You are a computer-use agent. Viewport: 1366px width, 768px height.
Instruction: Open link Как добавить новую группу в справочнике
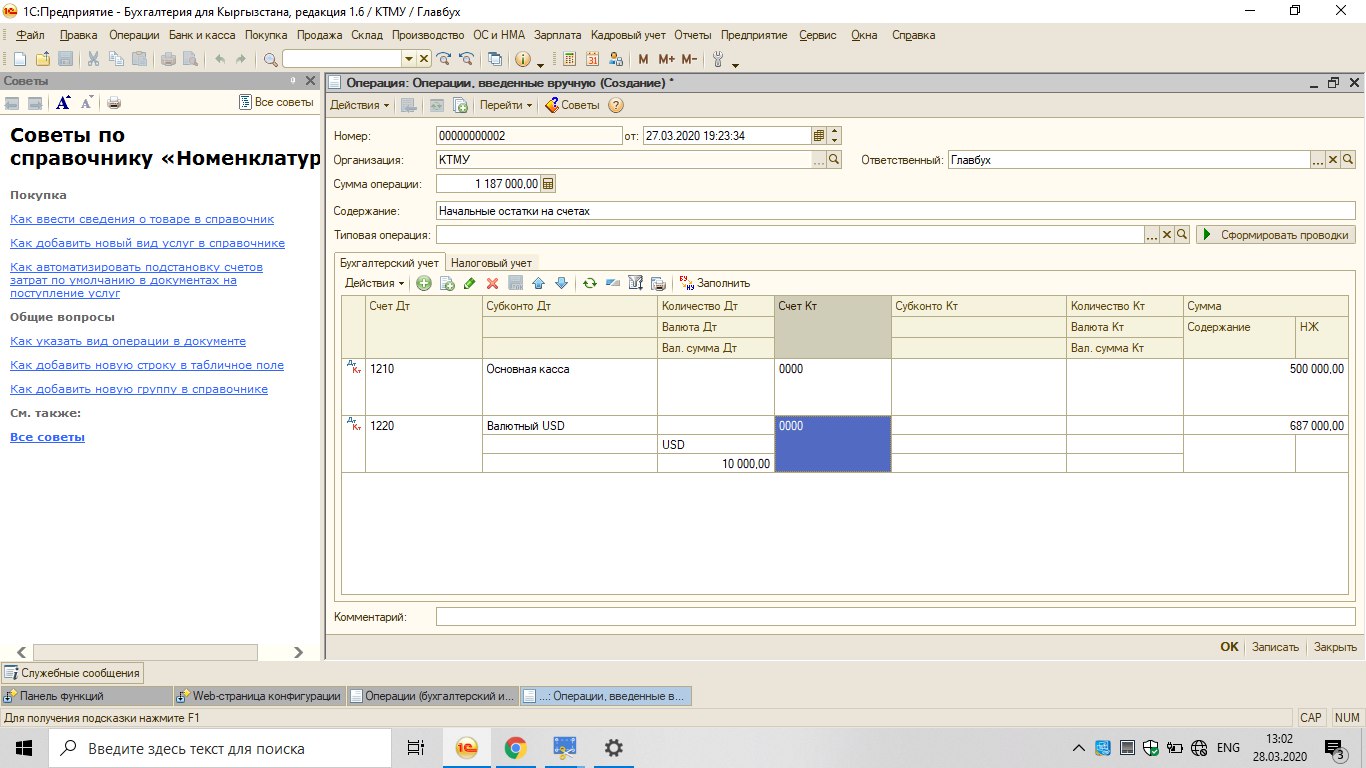139,389
